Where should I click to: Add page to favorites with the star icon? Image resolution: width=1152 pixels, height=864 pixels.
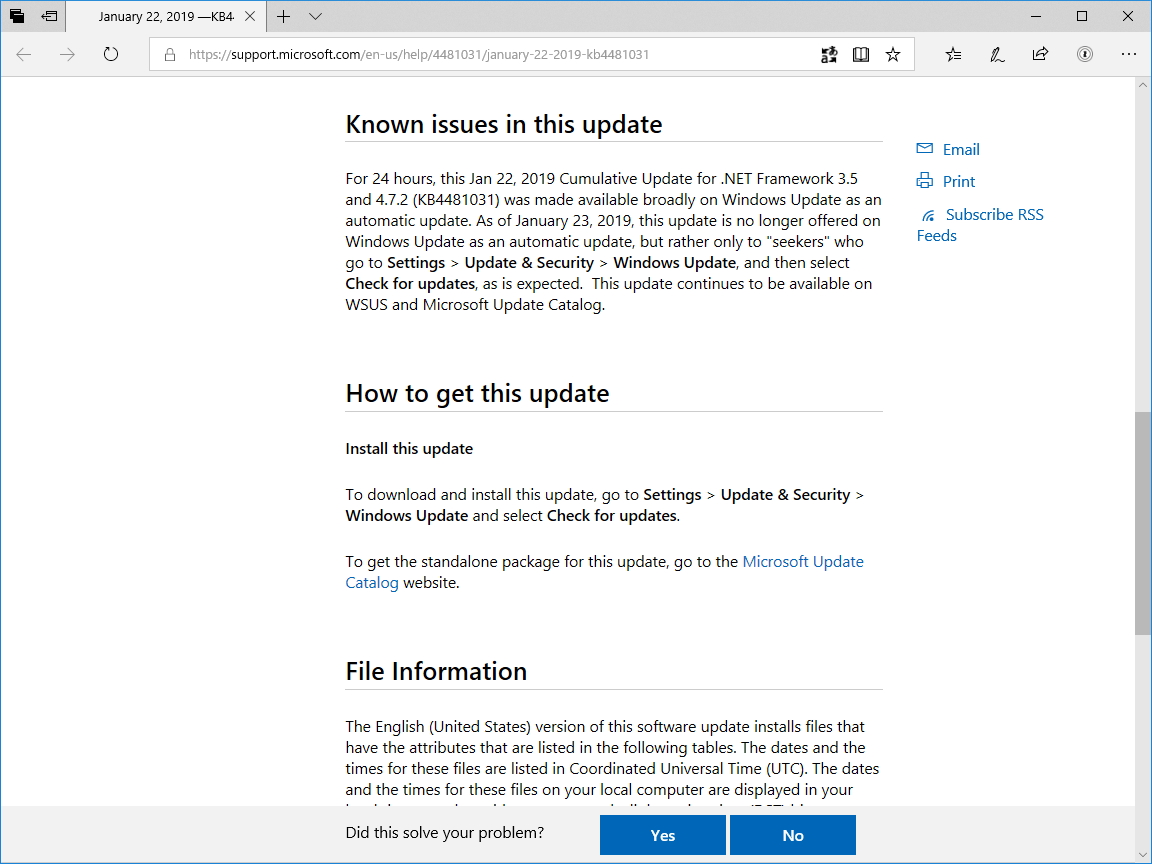pyautogui.click(x=893, y=54)
